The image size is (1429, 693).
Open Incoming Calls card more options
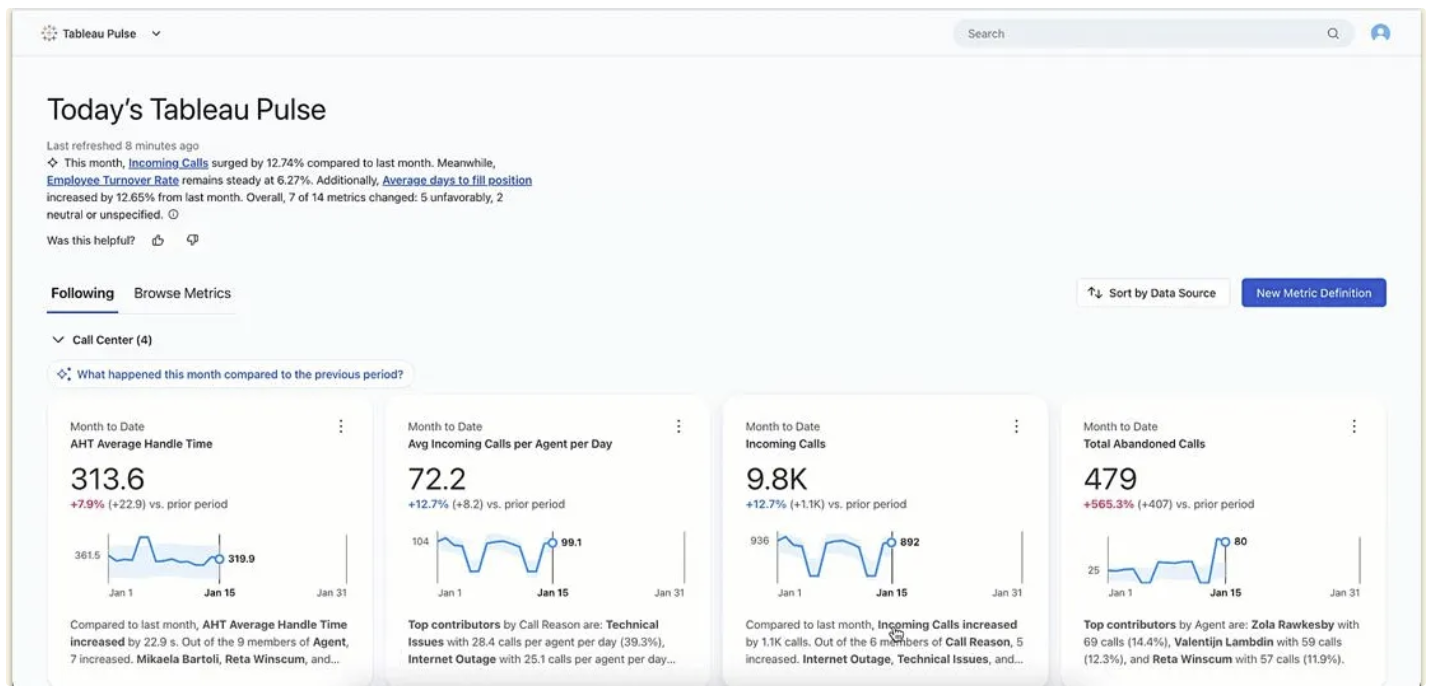click(1016, 426)
